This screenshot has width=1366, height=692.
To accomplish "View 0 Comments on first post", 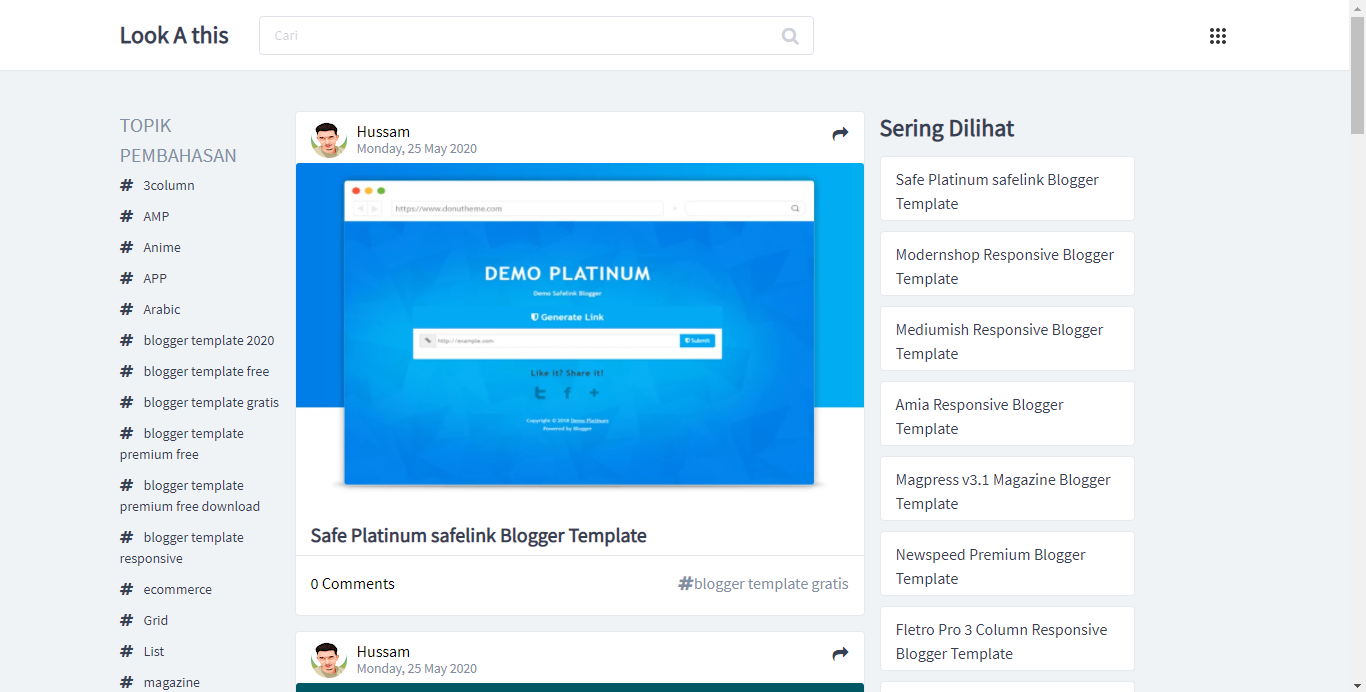I will click(x=352, y=583).
